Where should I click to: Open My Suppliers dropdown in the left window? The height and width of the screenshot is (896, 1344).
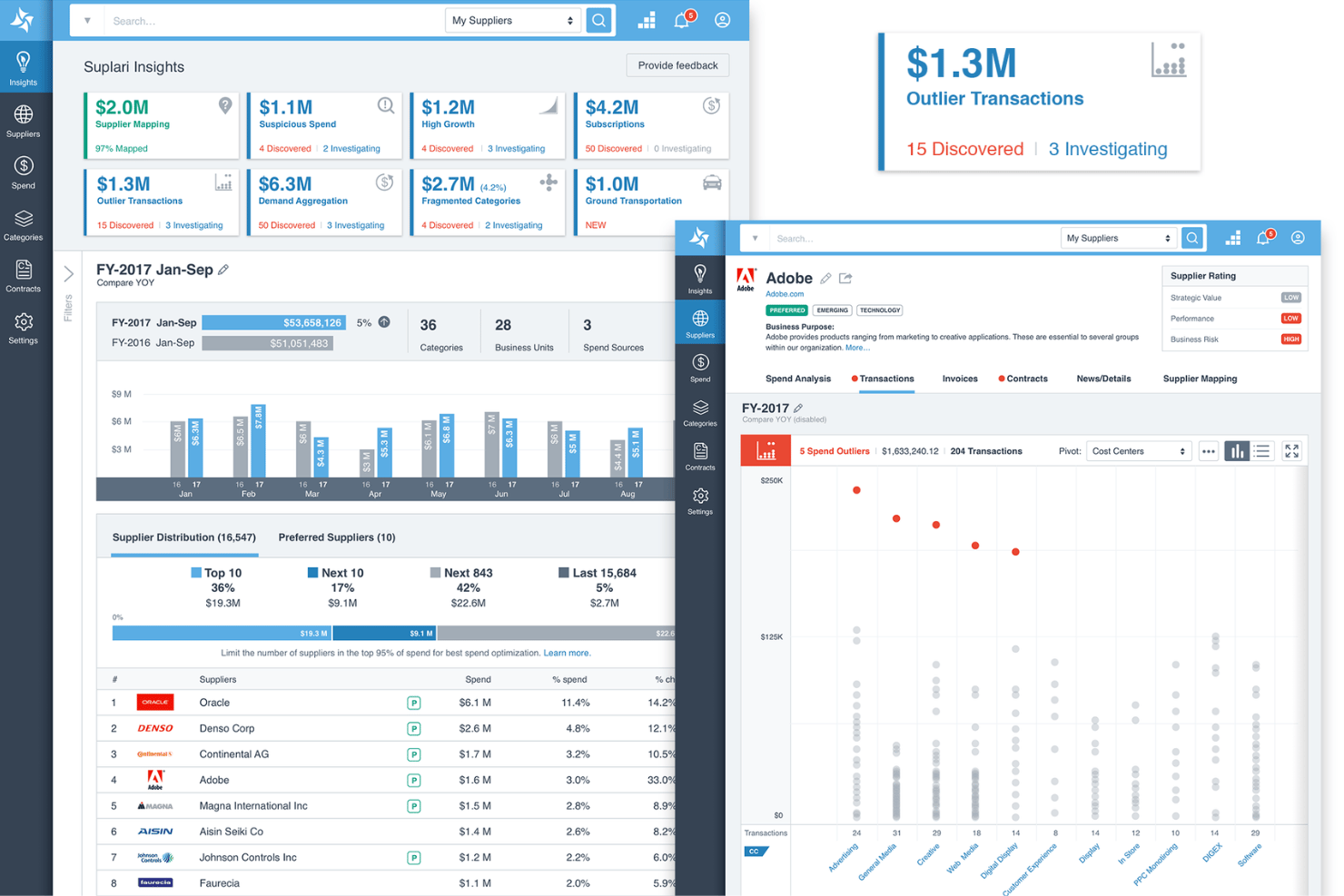513,20
